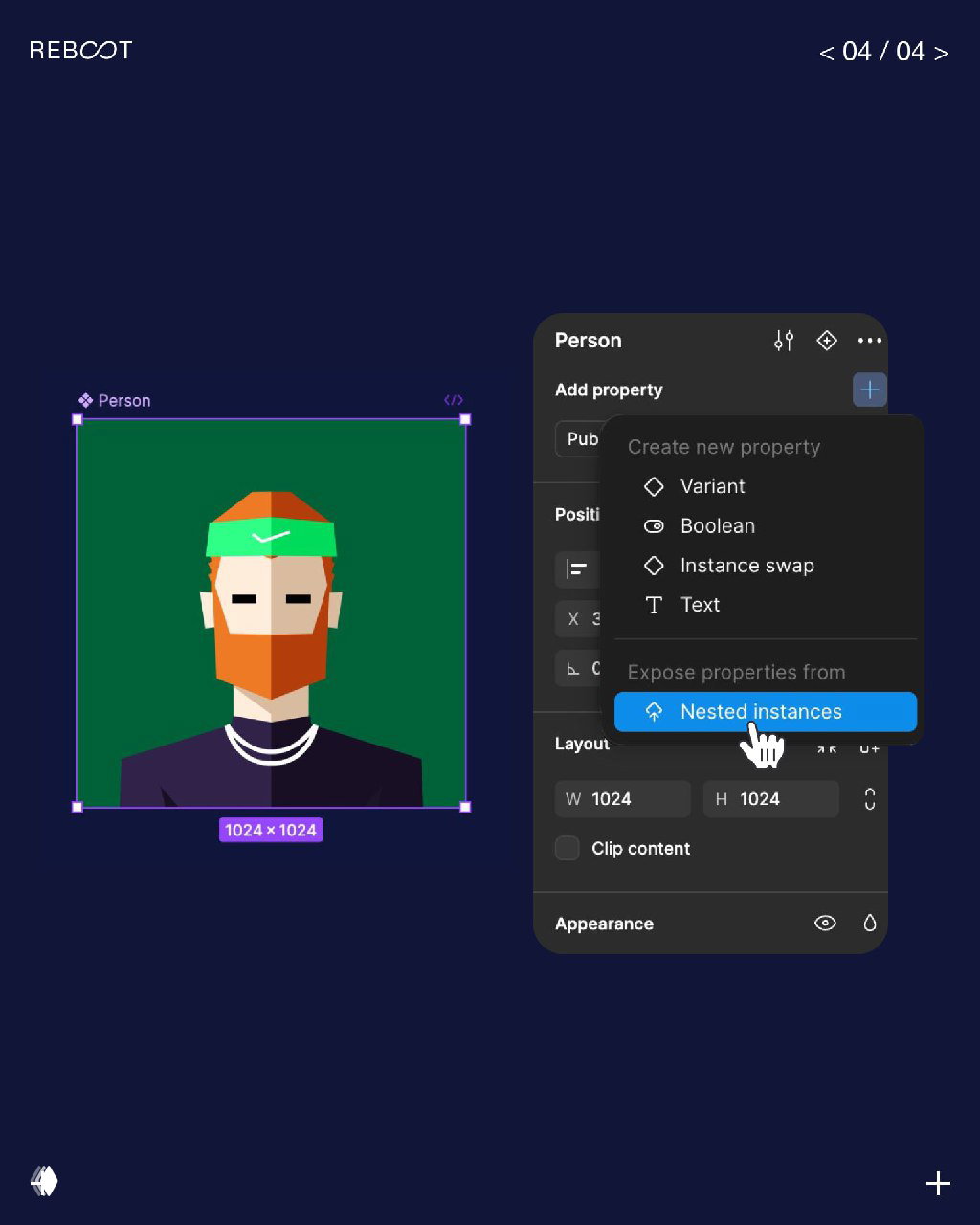The width and height of the screenshot is (980, 1225).
Task: Click the logo icon in bottom-left corner
Action: (44, 1181)
